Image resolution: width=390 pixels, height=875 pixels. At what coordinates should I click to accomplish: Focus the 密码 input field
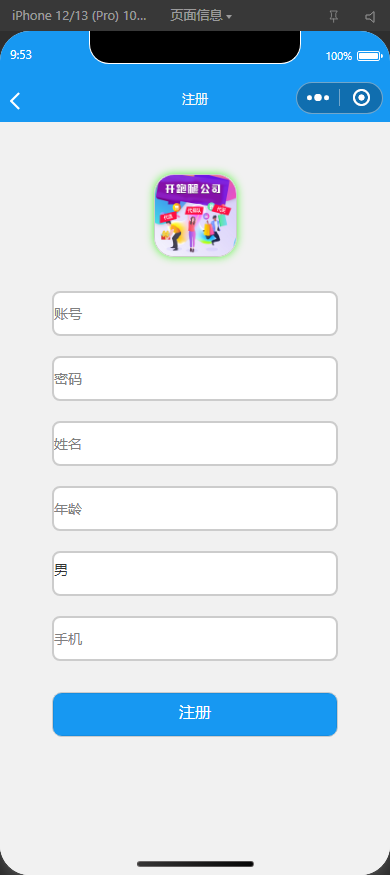pyautogui.click(x=195, y=378)
